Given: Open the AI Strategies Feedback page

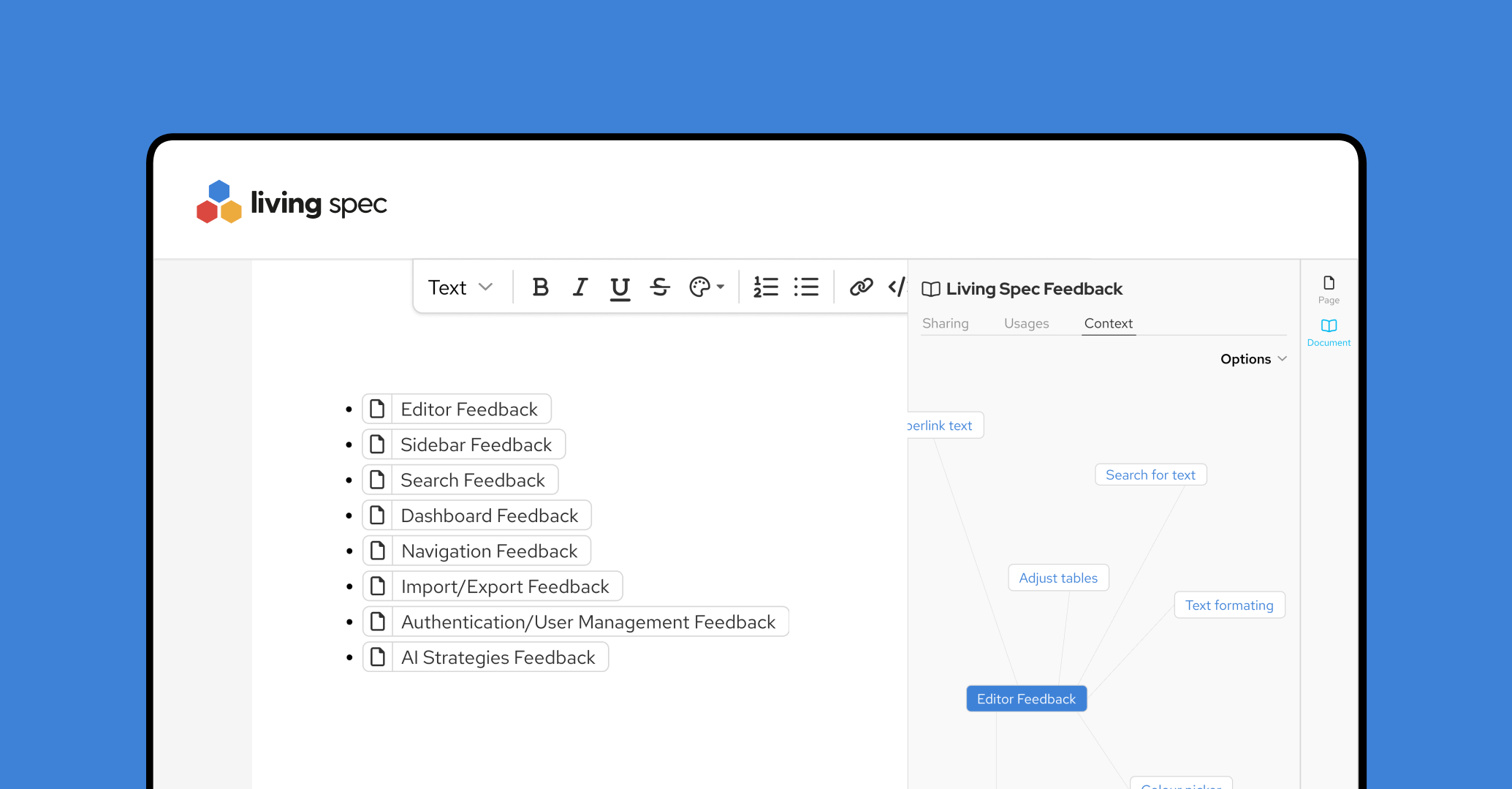Looking at the screenshot, I should tap(497, 657).
